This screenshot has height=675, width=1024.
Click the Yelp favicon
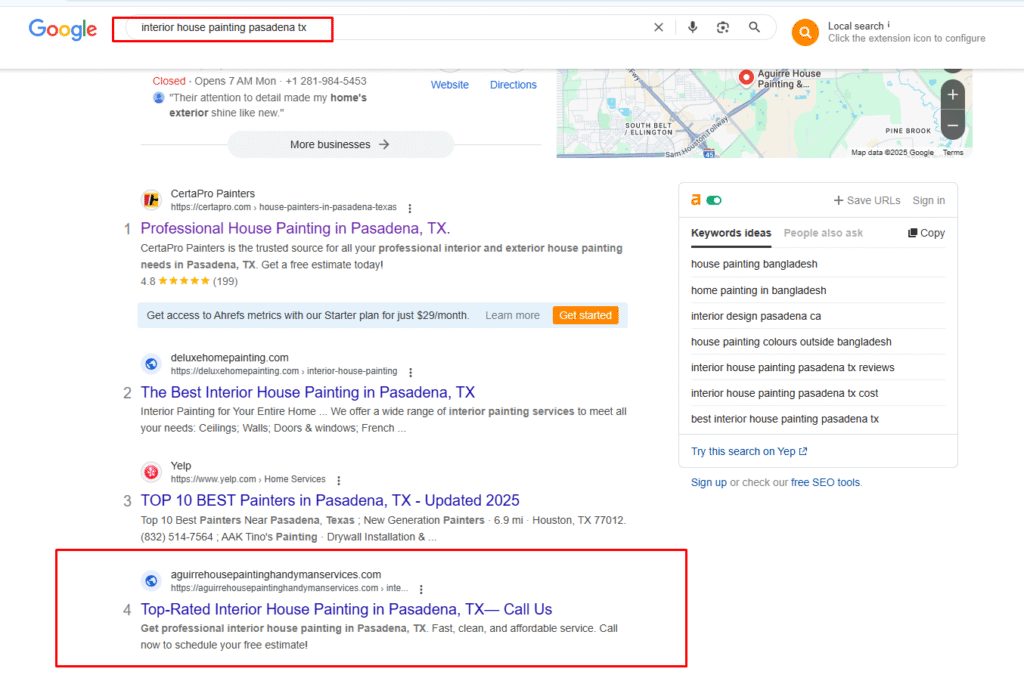pos(152,472)
